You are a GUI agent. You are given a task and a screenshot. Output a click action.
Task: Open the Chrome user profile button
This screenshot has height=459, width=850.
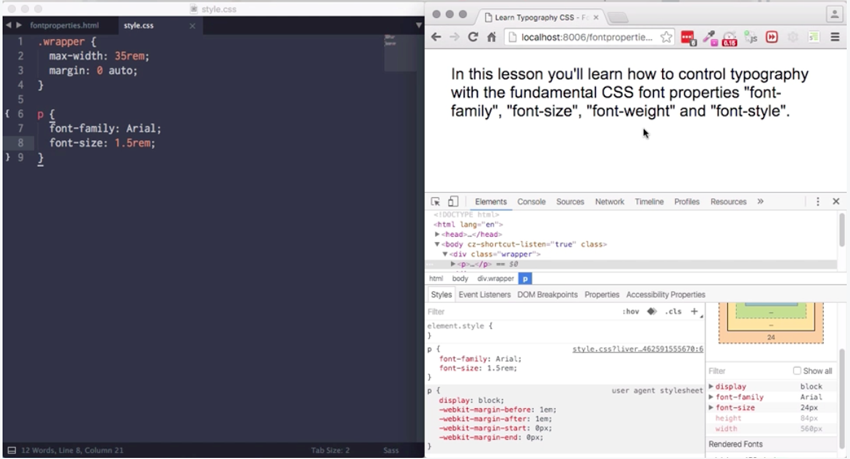(834, 14)
